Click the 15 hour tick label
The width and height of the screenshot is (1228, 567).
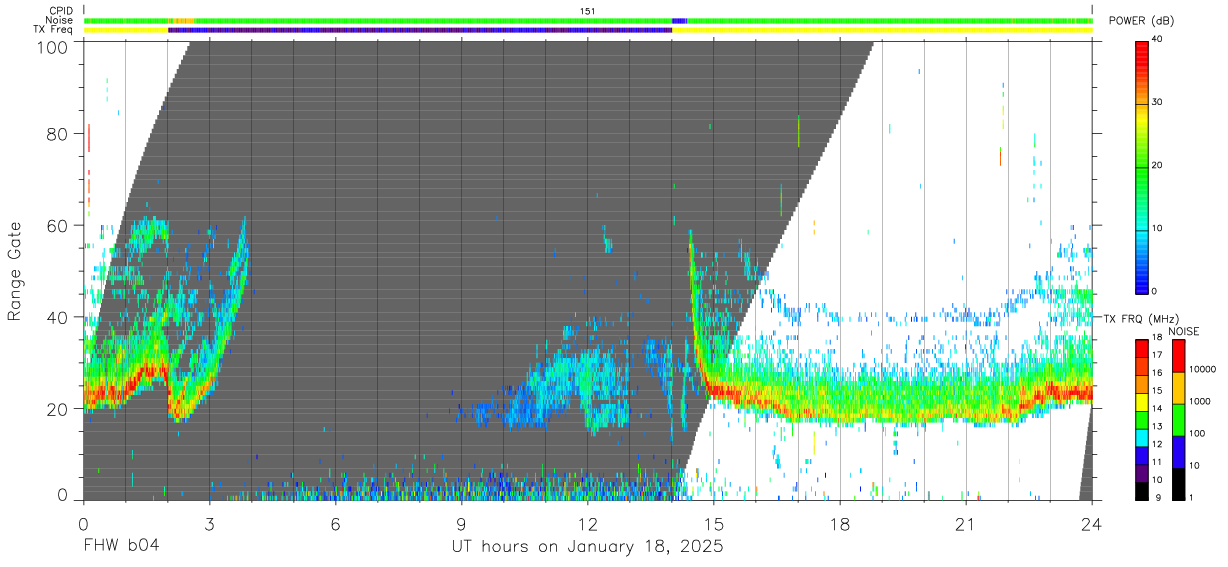[714, 522]
